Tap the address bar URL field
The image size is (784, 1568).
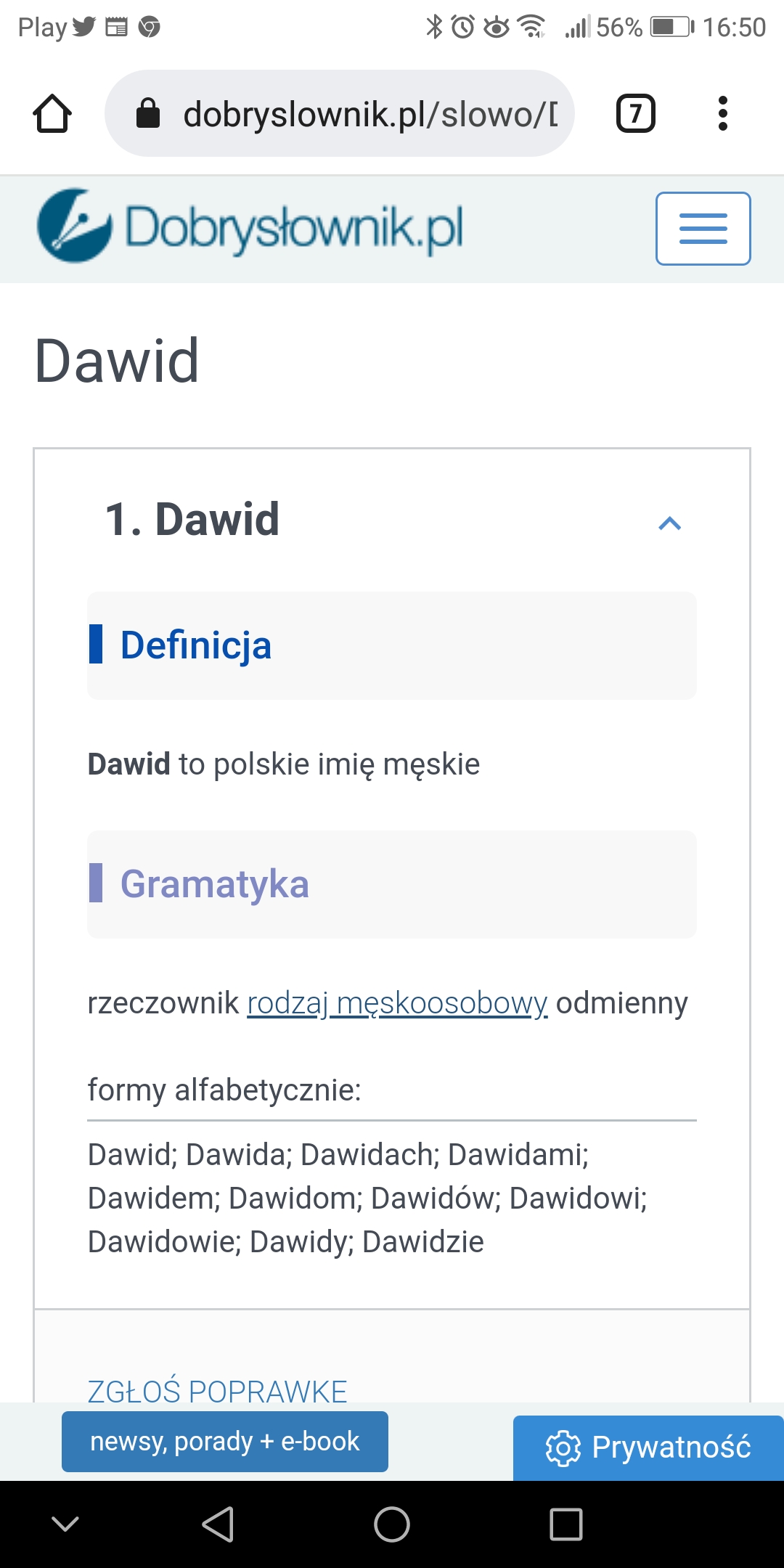click(x=370, y=114)
